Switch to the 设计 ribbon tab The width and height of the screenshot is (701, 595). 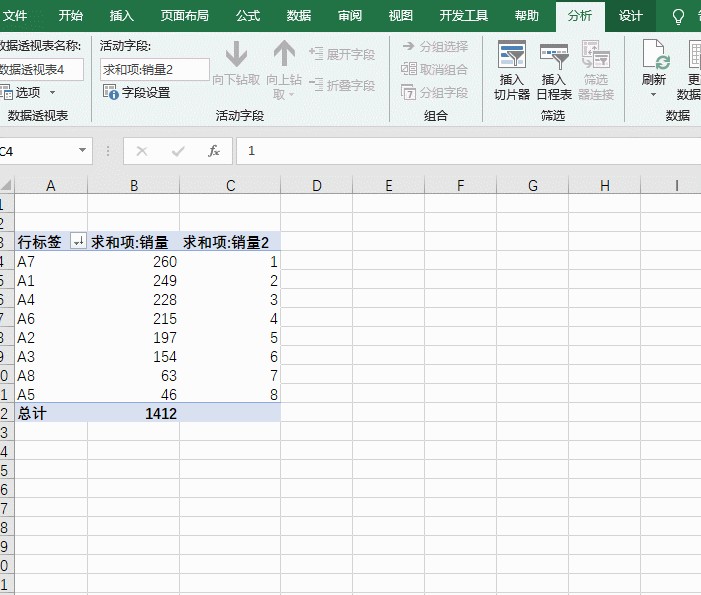click(630, 16)
